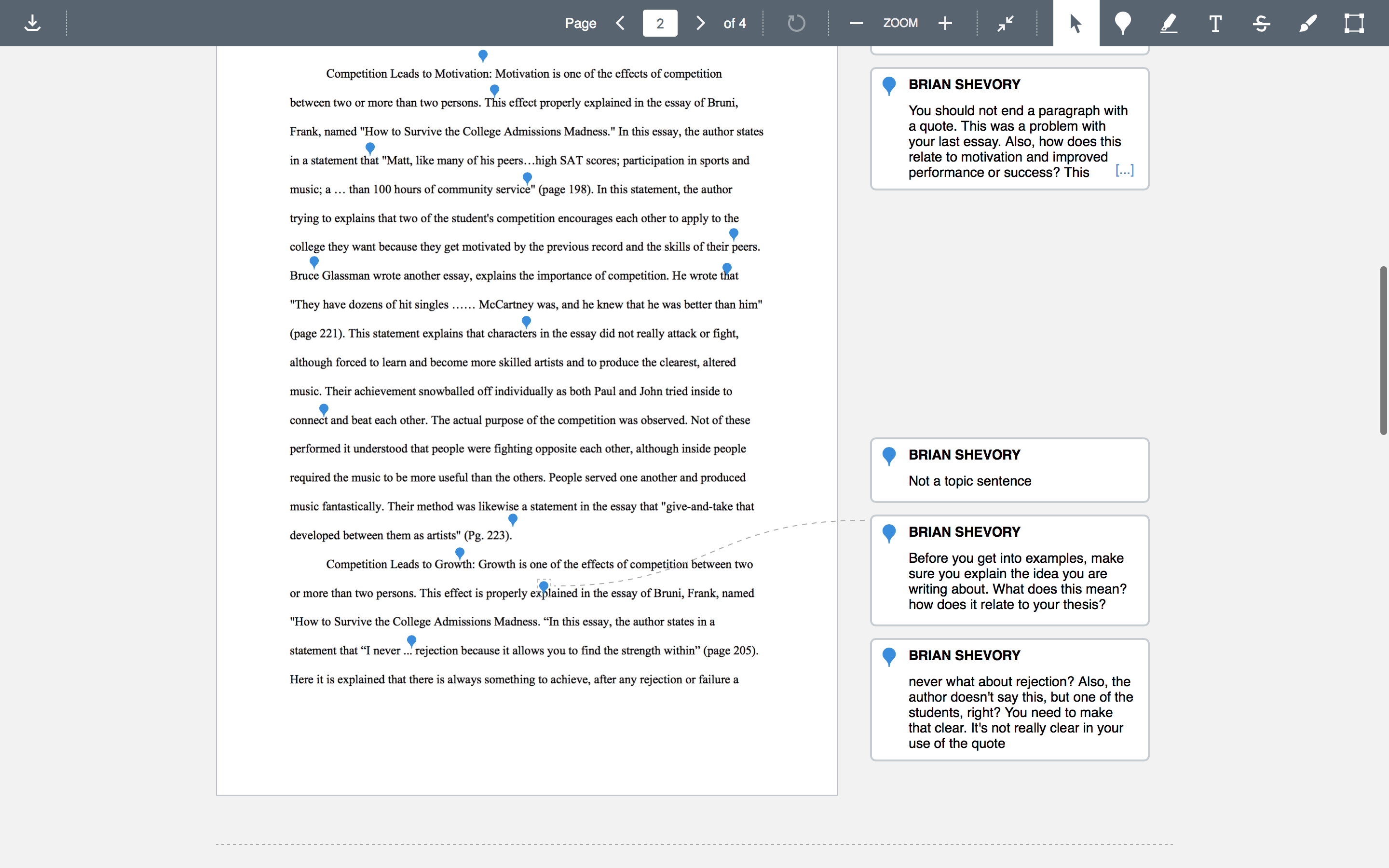Click pin marker above 'Leads to Growth:'
This screenshot has width=1389, height=868.
coord(460,554)
